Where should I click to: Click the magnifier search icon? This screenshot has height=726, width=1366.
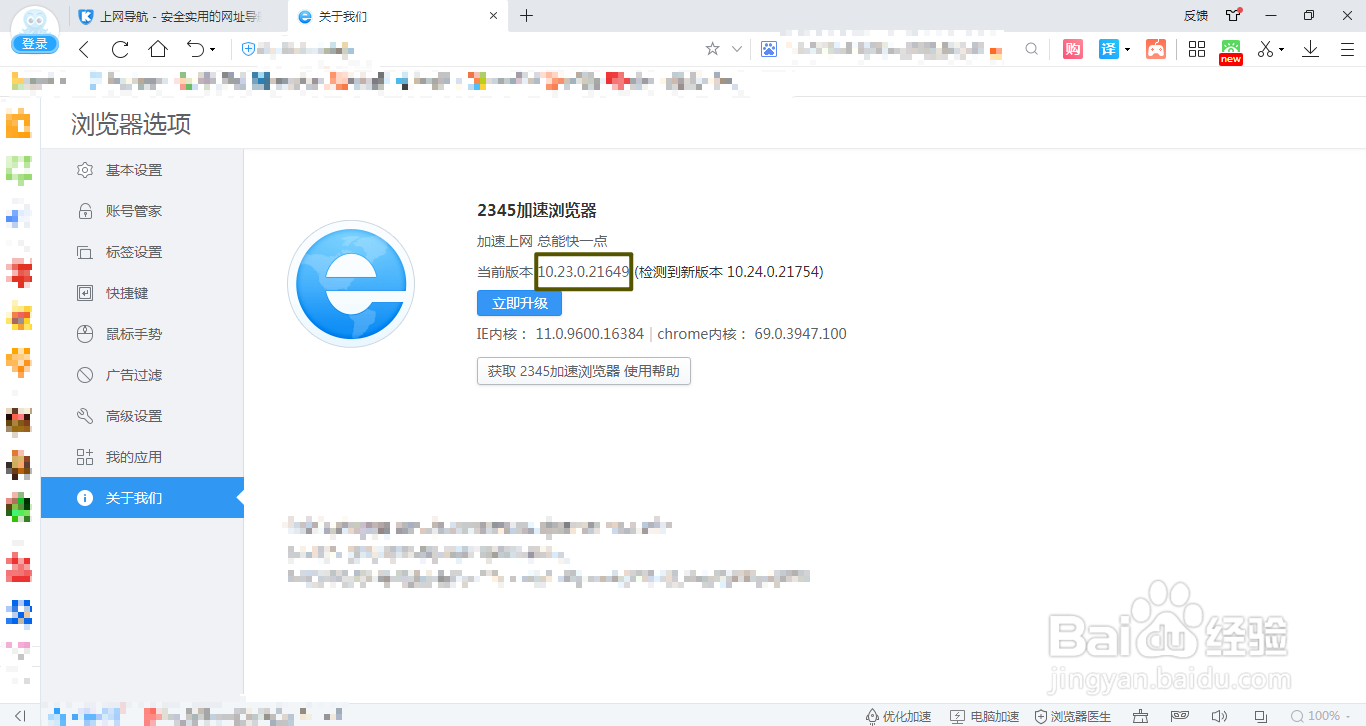pyautogui.click(x=1031, y=49)
